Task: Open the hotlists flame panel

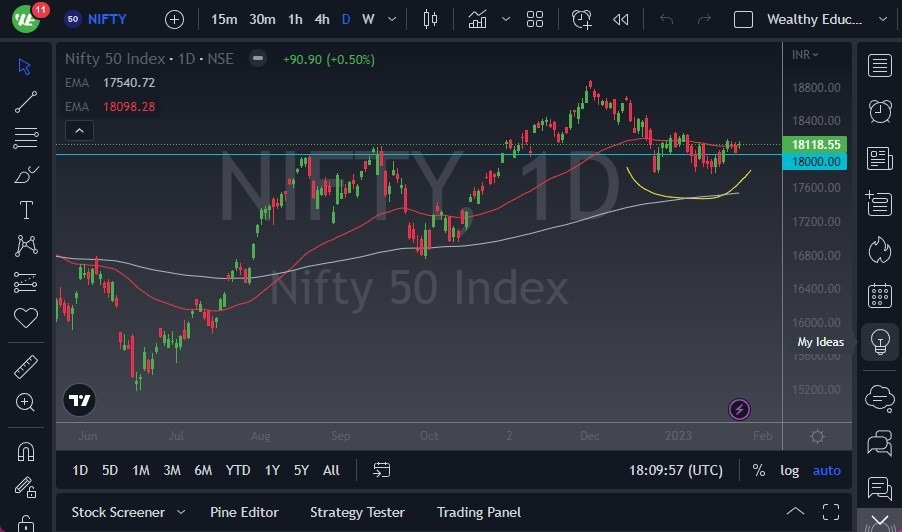Action: pyautogui.click(x=880, y=250)
